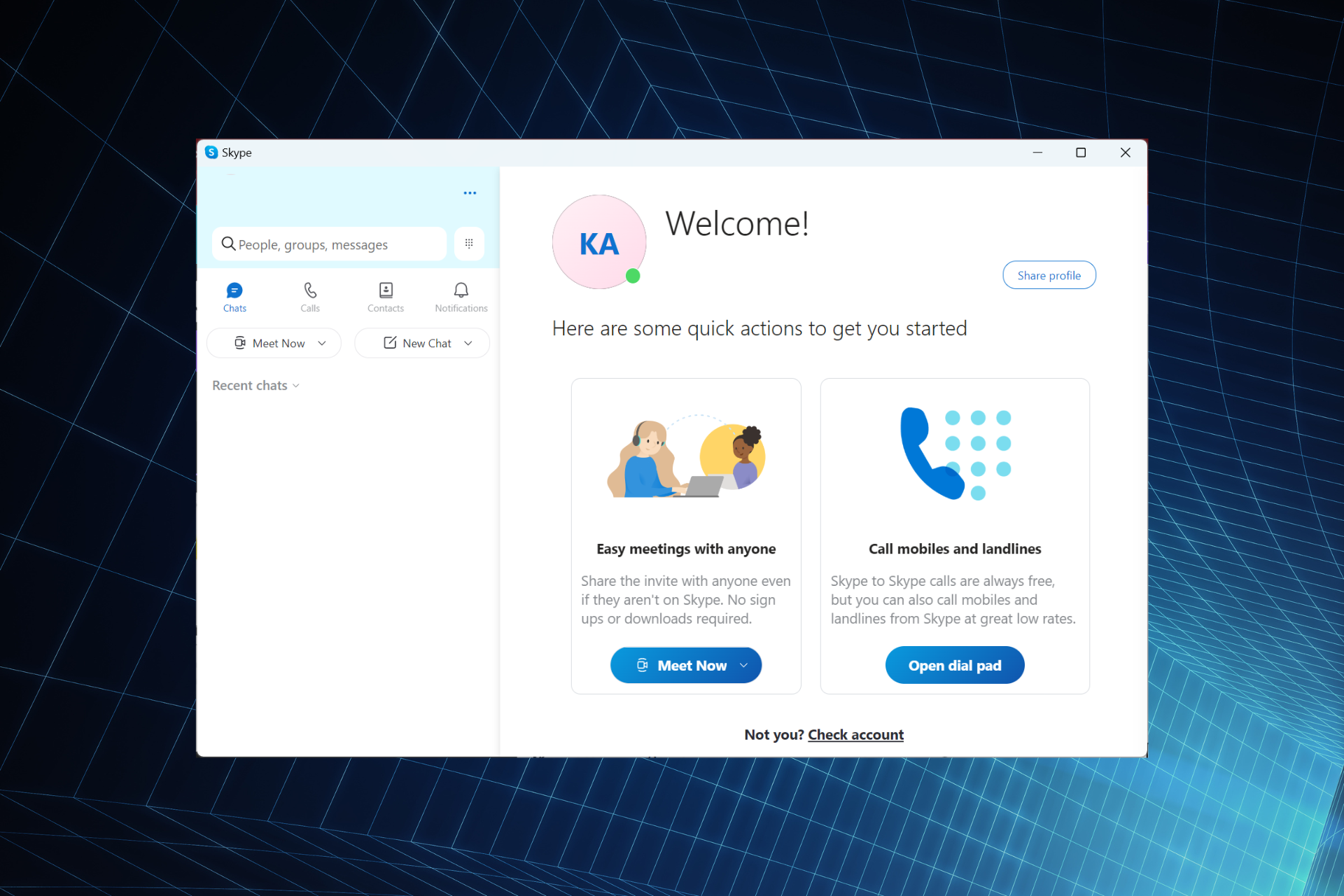This screenshot has width=1344, height=896.
Task: Click the green online status dot
Action: coord(633,276)
